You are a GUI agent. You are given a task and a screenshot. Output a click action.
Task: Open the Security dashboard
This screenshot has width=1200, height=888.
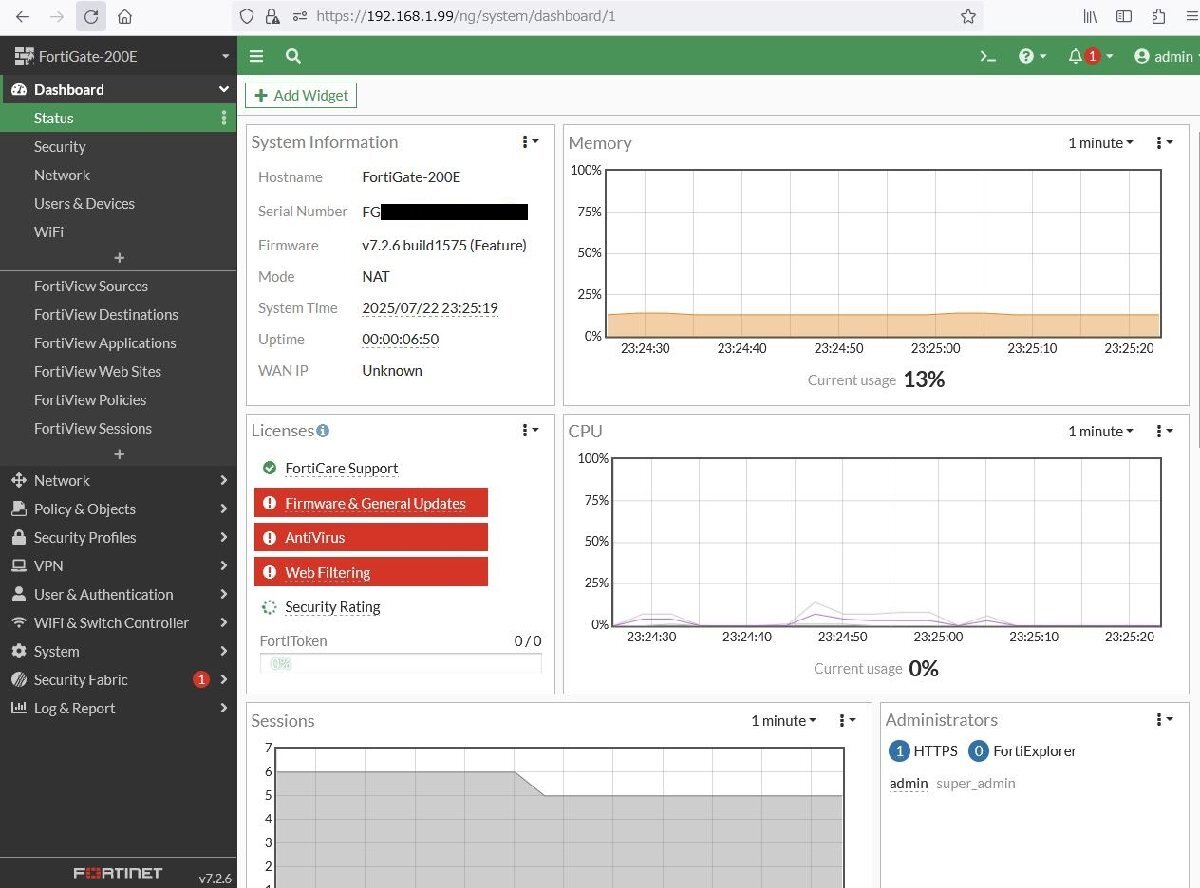60,146
